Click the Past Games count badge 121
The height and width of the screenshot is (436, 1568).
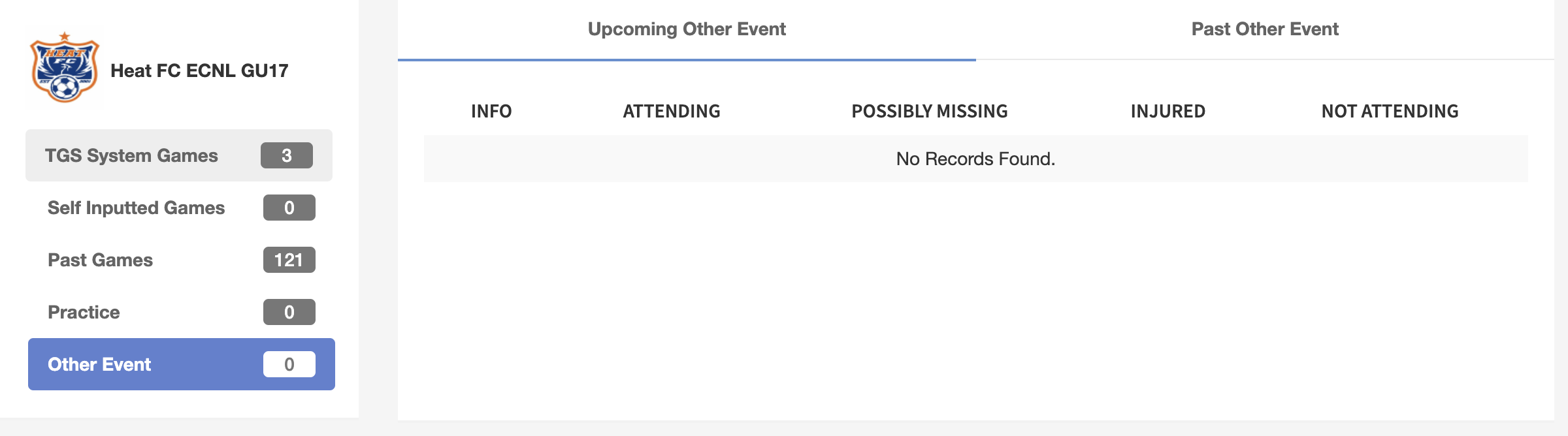(289, 260)
